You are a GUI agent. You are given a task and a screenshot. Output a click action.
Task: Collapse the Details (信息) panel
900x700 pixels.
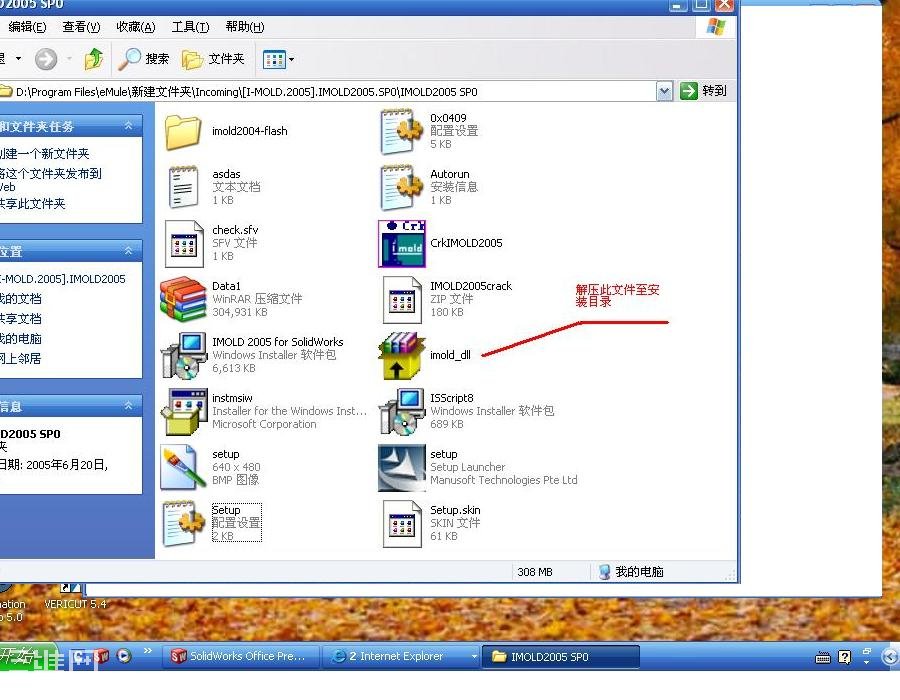point(129,406)
